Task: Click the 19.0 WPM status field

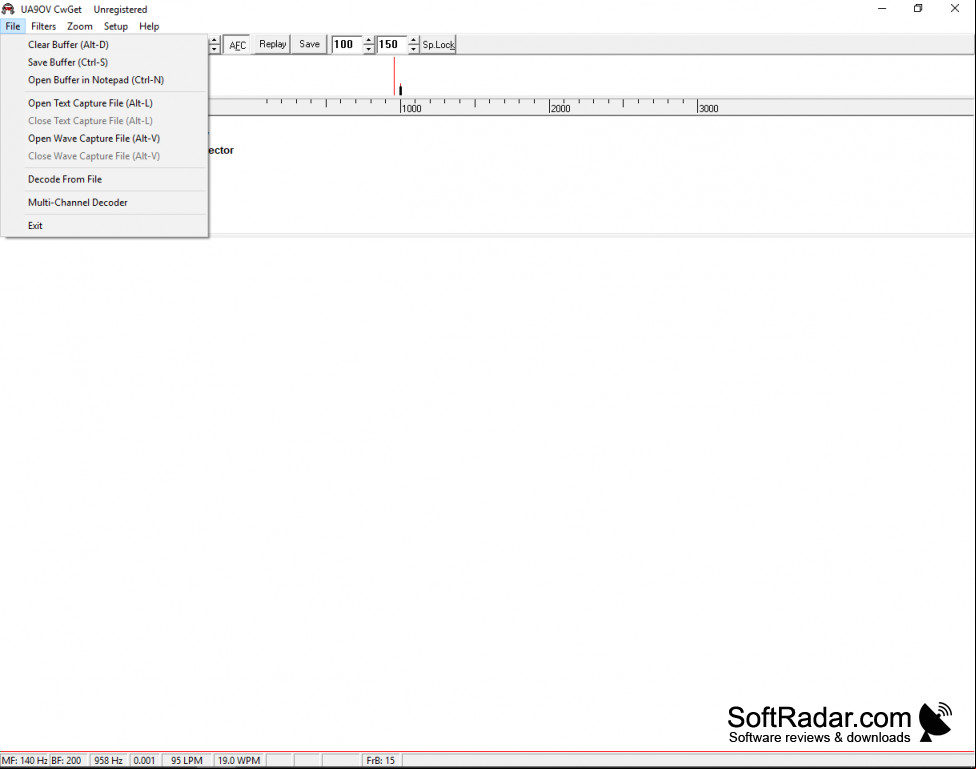Action: pos(239,760)
